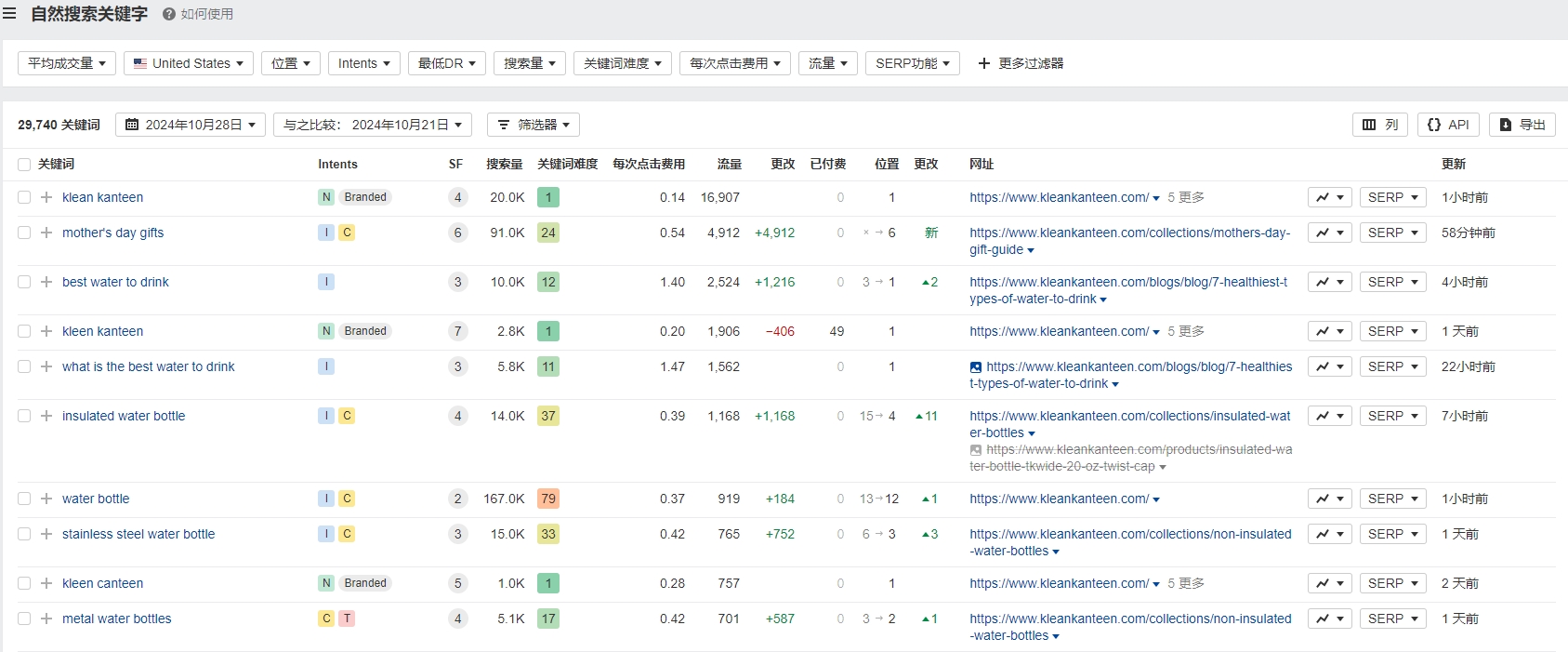Open trend chart for insulated water bottle
Image resolution: width=1568 pixels, height=652 pixels.
point(1329,416)
